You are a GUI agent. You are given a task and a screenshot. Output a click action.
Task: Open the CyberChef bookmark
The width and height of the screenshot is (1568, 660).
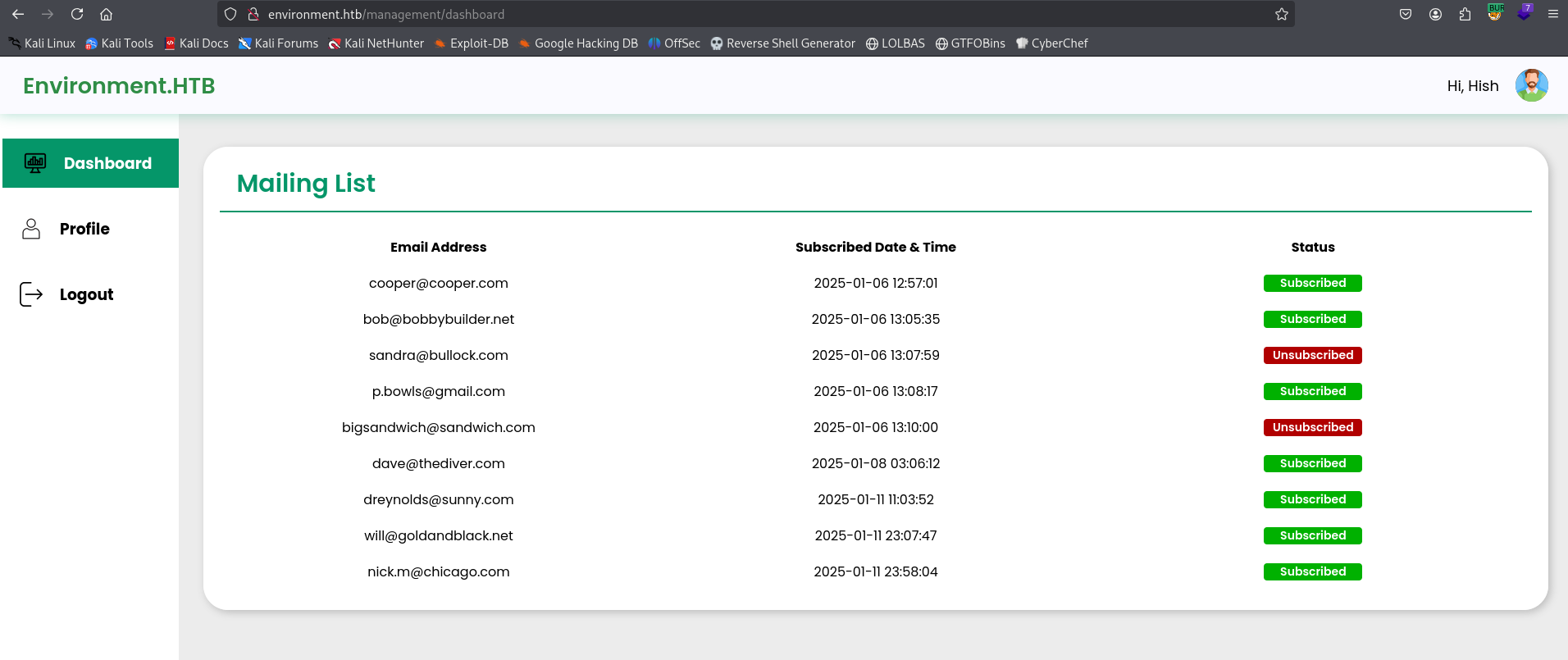tap(1051, 43)
